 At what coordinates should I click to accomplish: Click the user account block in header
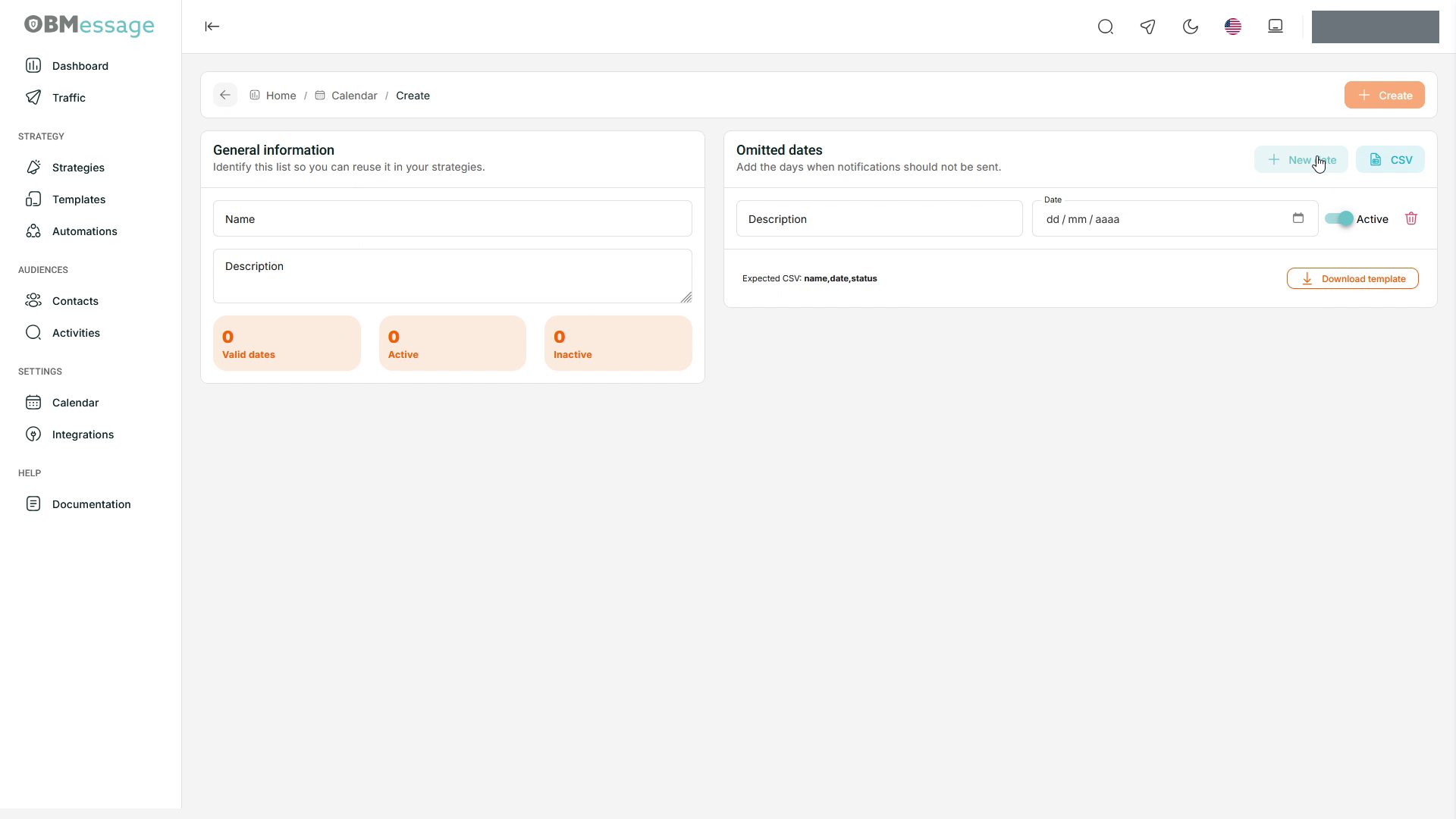click(x=1376, y=27)
